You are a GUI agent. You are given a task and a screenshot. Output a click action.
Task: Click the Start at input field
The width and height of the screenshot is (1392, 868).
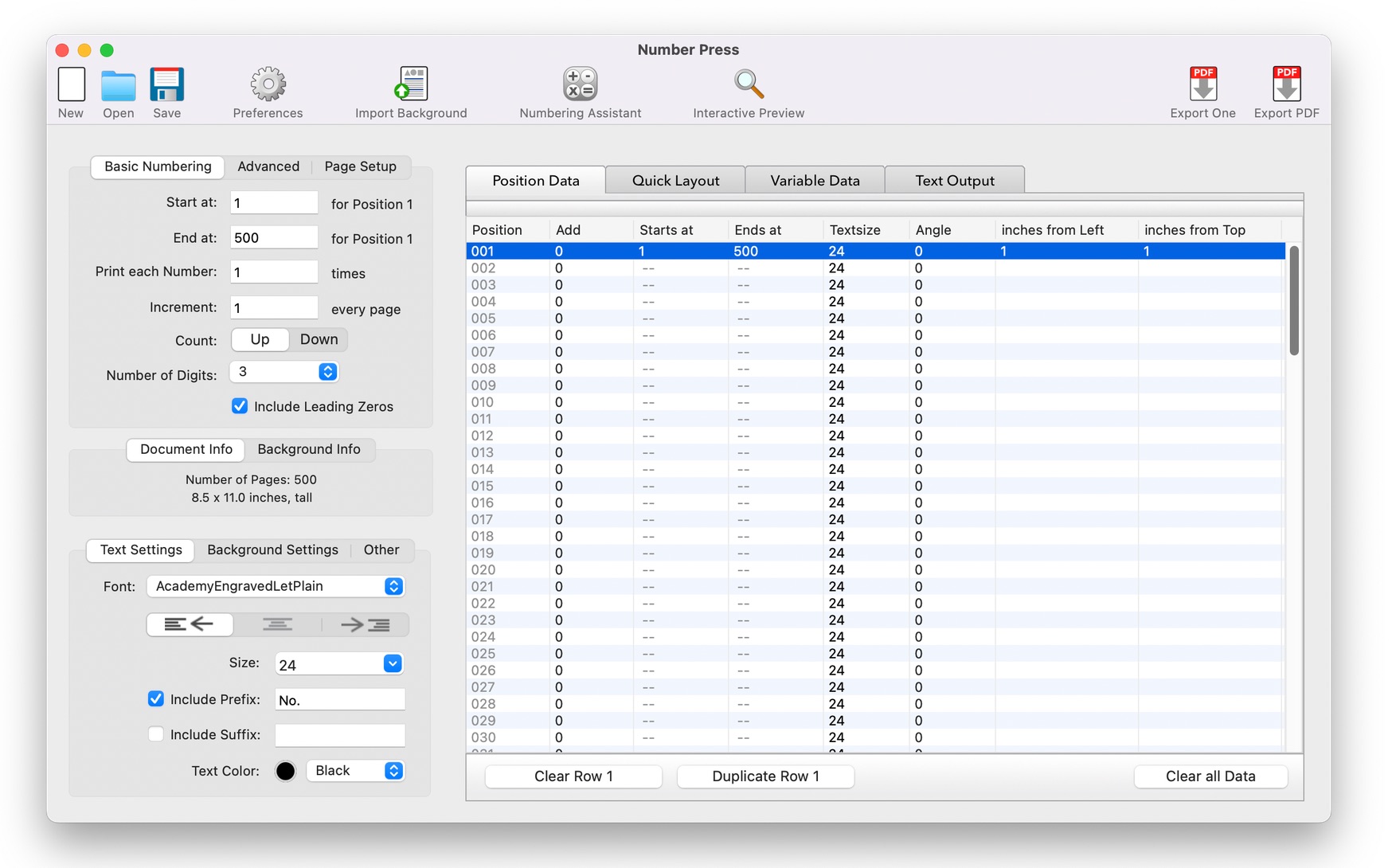tap(274, 202)
